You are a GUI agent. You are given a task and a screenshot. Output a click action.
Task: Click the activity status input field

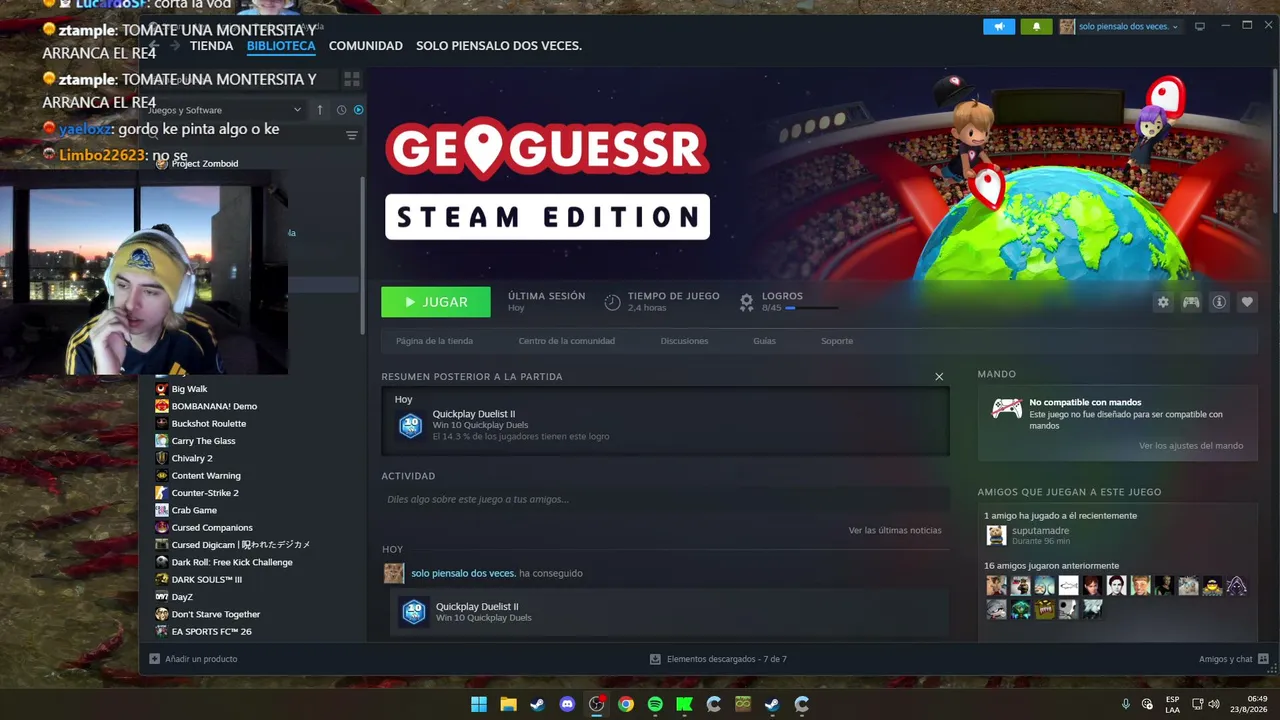(x=665, y=499)
